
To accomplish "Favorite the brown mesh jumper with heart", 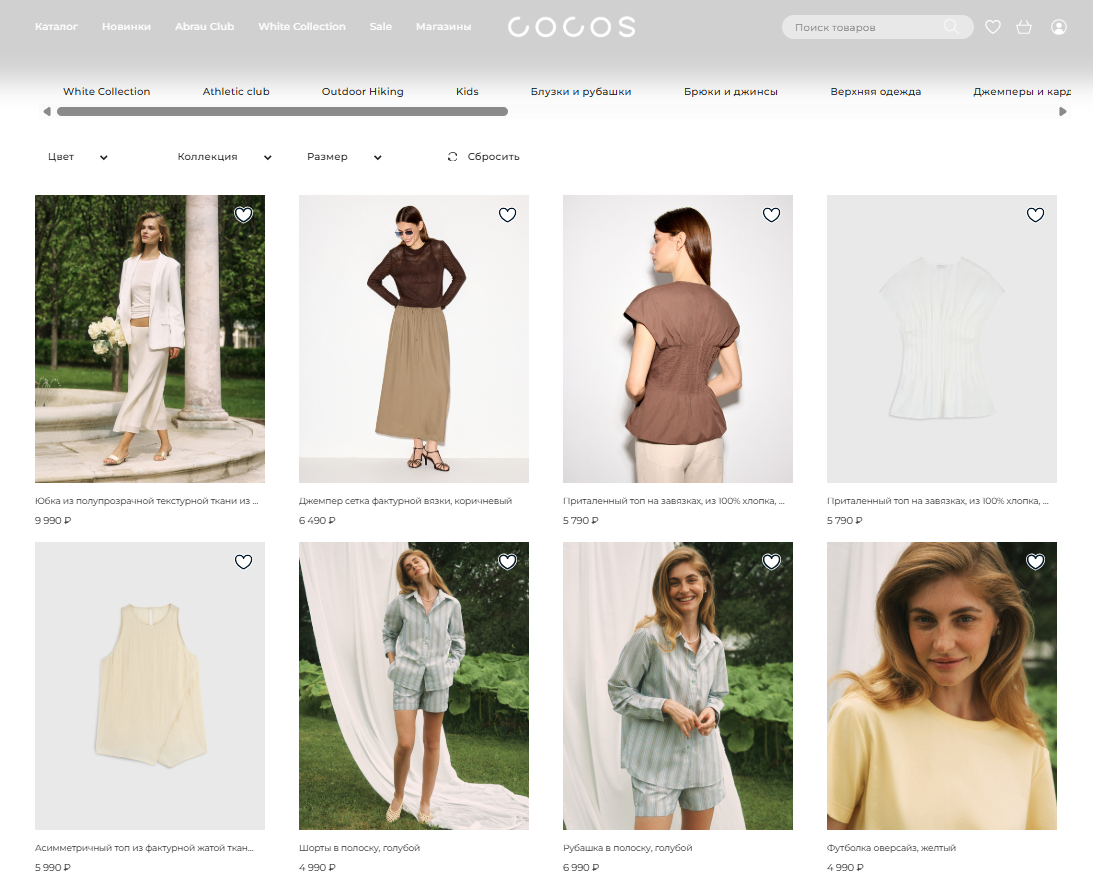I will pyautogui.click(x=507, y=214).
